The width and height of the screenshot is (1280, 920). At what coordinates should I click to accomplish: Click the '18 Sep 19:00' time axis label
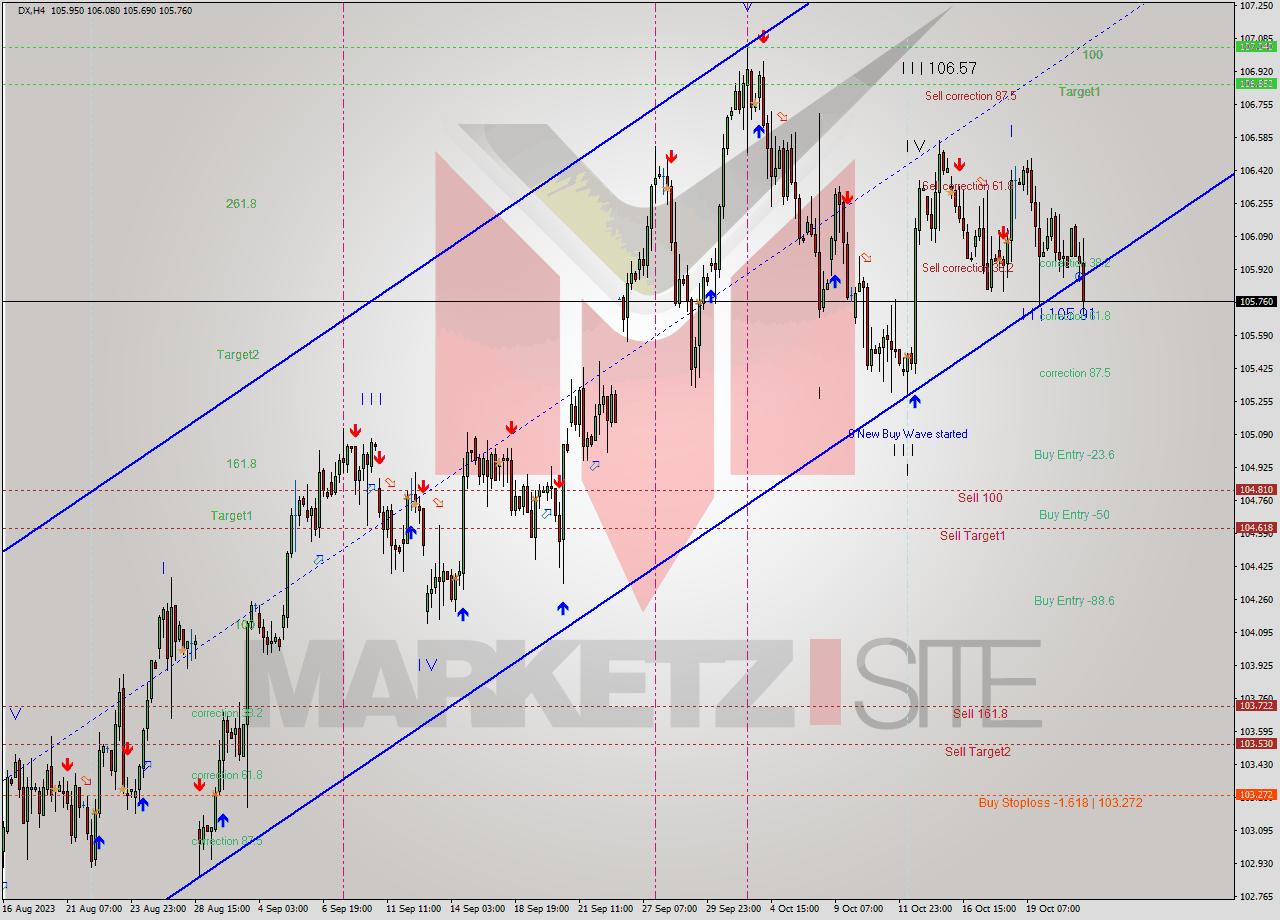pos(541,909)
